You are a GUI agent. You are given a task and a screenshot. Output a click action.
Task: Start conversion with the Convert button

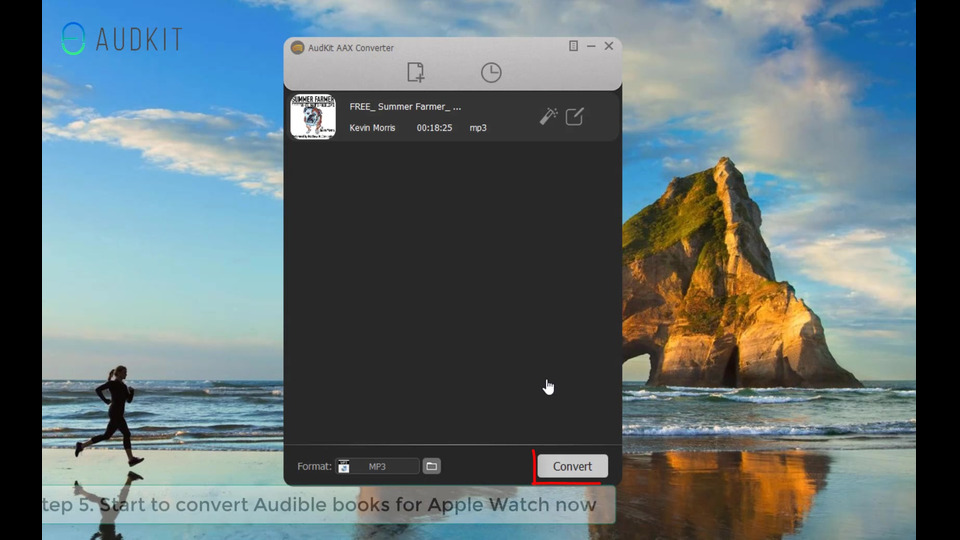click(572, 466)
